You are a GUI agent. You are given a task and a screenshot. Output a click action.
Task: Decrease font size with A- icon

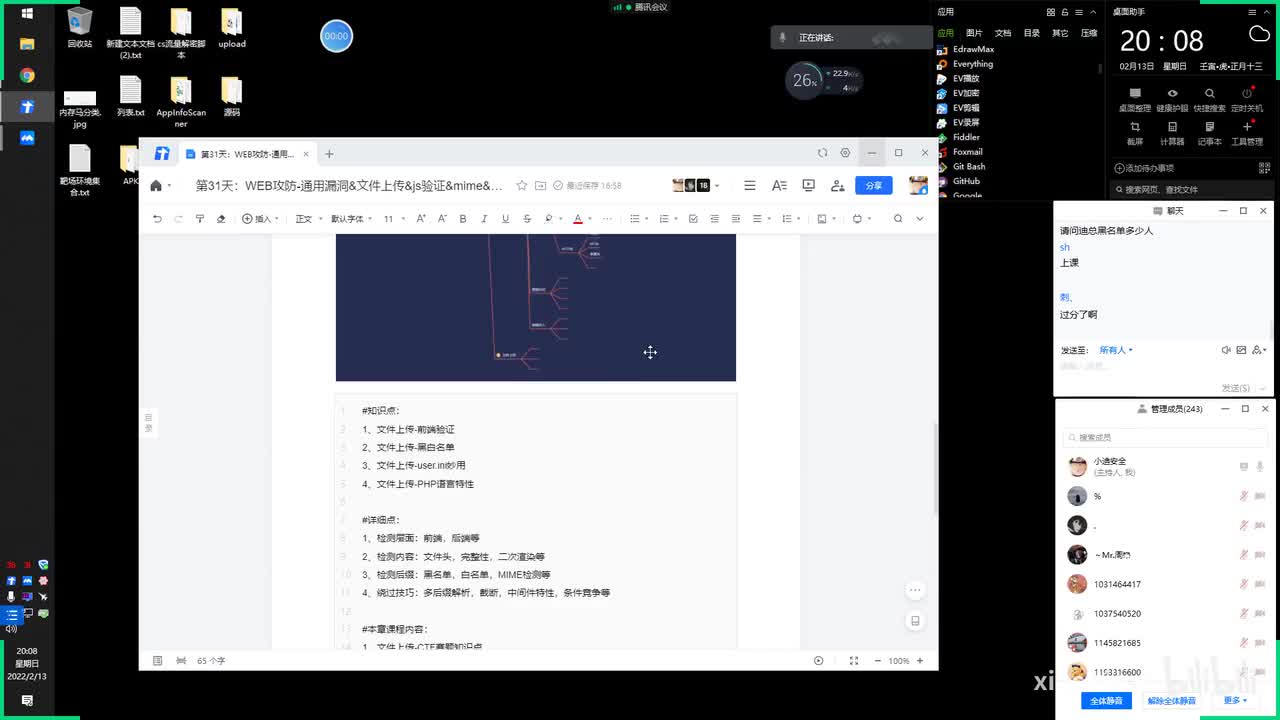tap(442, 219)
